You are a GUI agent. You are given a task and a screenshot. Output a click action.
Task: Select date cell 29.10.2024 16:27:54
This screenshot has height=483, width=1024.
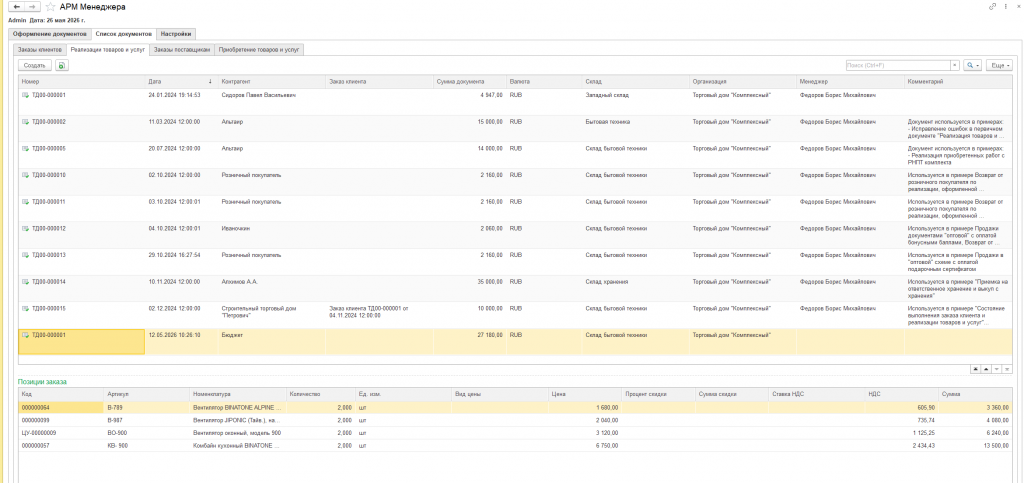coord(182,262)
